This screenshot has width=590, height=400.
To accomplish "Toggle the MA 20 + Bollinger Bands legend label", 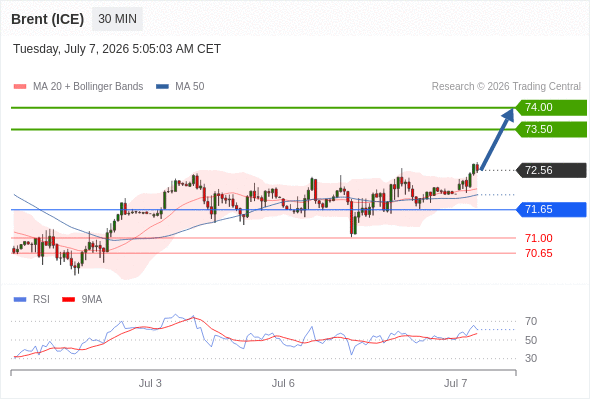I will coord(88,87).
